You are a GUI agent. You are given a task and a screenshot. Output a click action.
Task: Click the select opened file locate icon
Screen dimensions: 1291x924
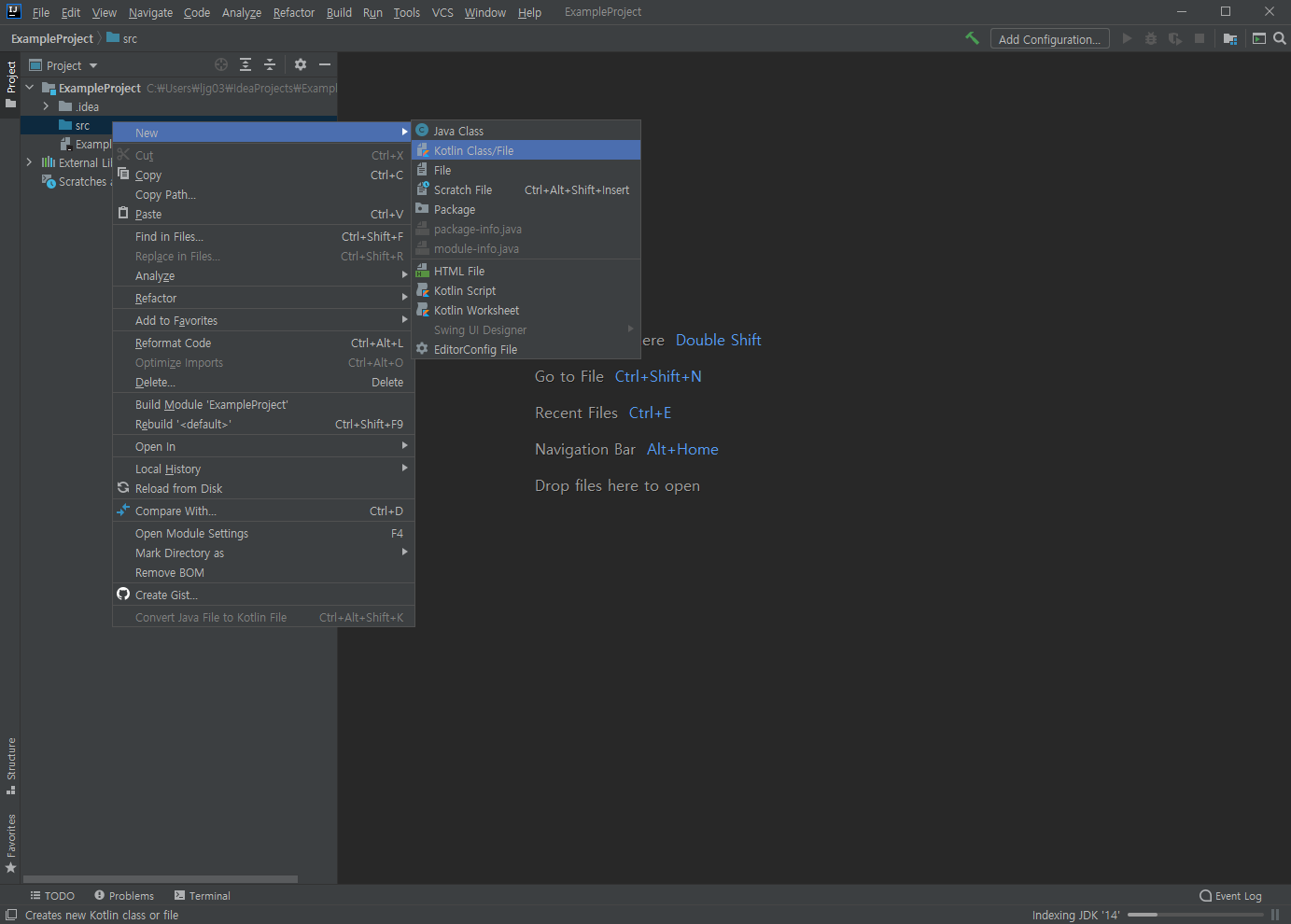coord(221,64)
